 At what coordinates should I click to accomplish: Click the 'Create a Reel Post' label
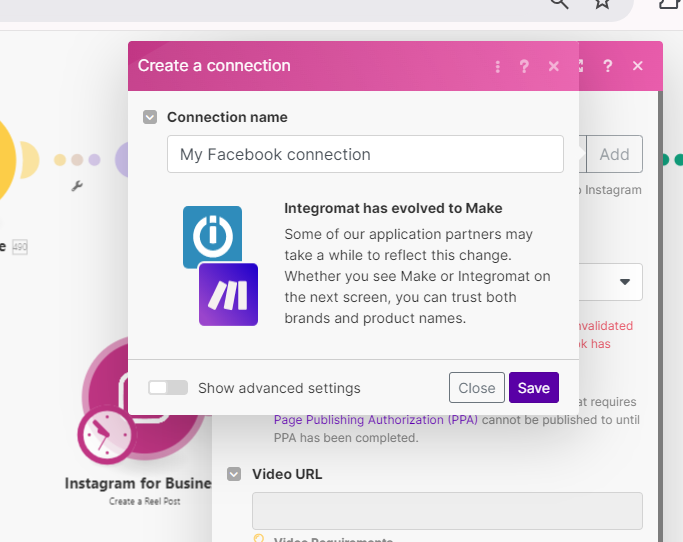tap(145, 501)
